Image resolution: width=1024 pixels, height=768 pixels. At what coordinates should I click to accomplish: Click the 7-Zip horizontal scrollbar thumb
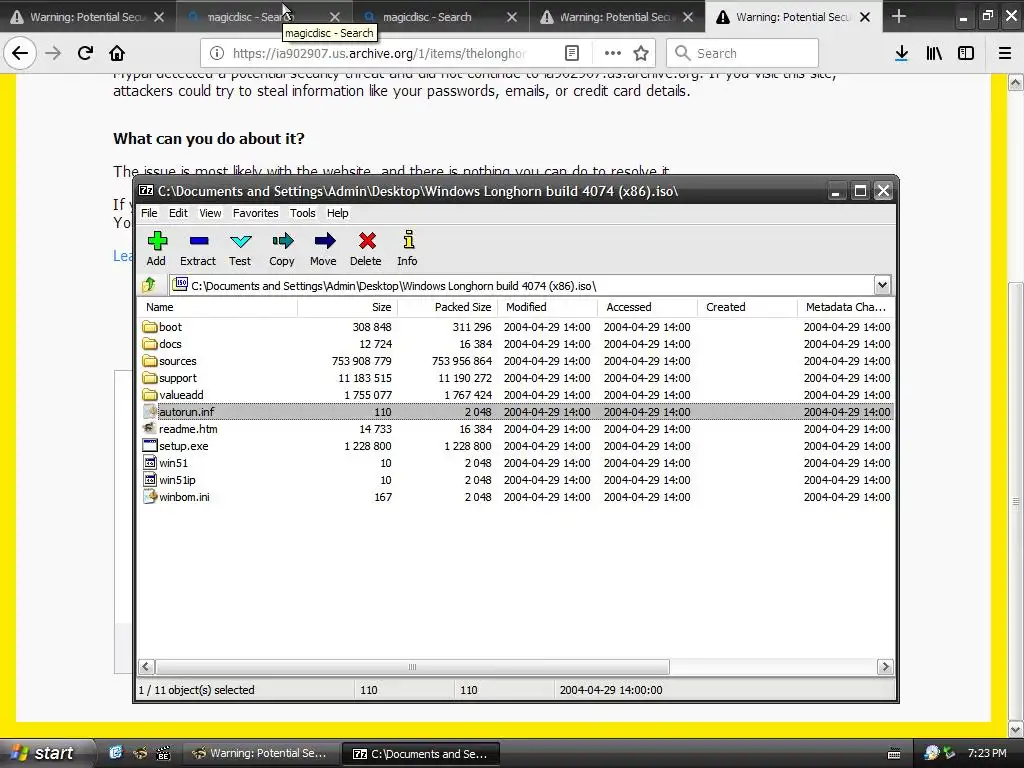pyautogui.click(x=412, y=667)
